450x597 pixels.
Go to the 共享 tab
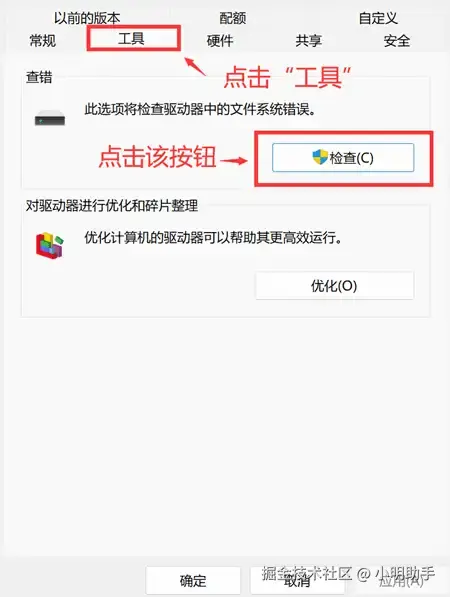[x=308, y=40]
